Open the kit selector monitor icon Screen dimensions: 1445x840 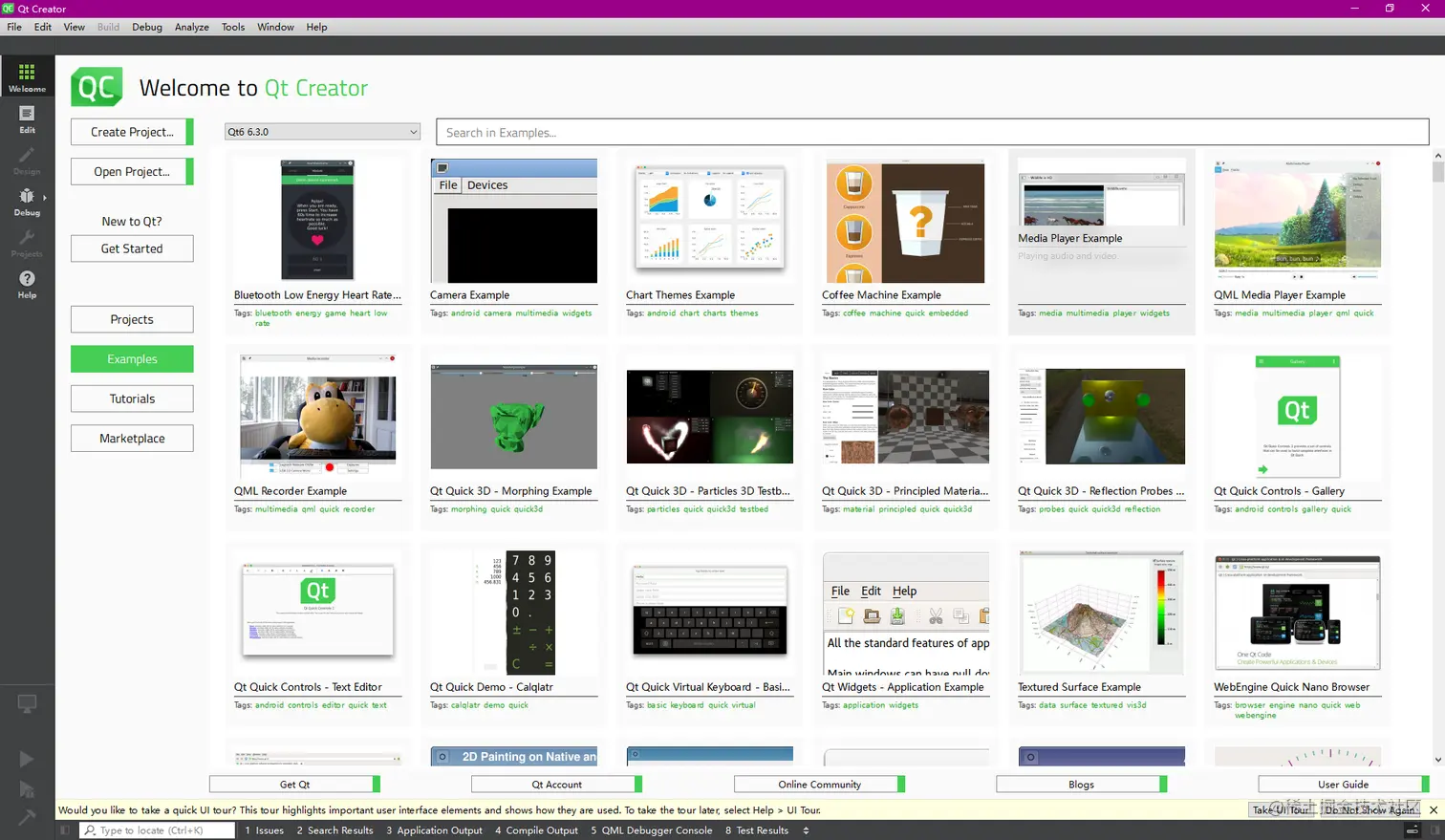point(27,704)
